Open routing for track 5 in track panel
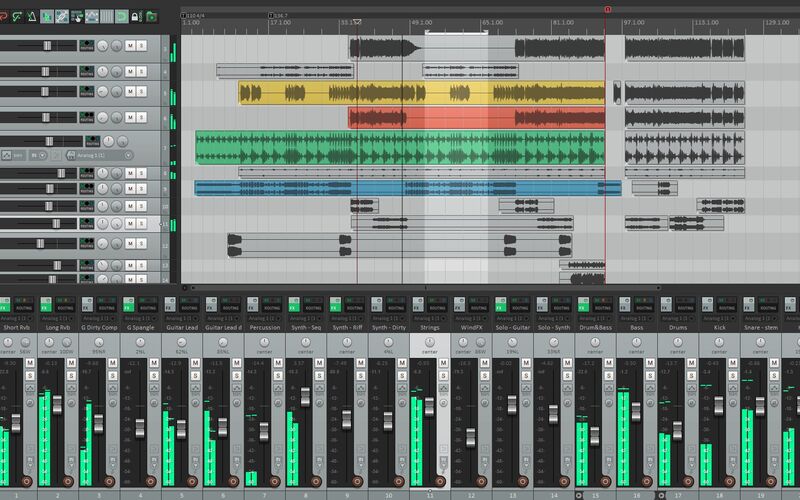Viewport: 800px width, 500px height. pos(87,91)
